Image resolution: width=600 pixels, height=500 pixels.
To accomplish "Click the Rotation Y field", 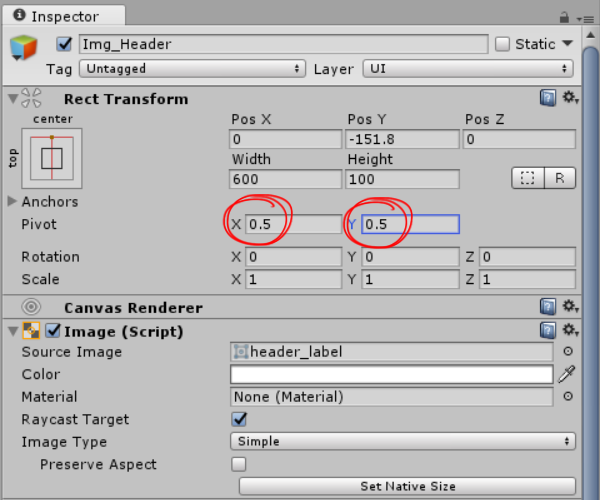I will click(410, 257).
